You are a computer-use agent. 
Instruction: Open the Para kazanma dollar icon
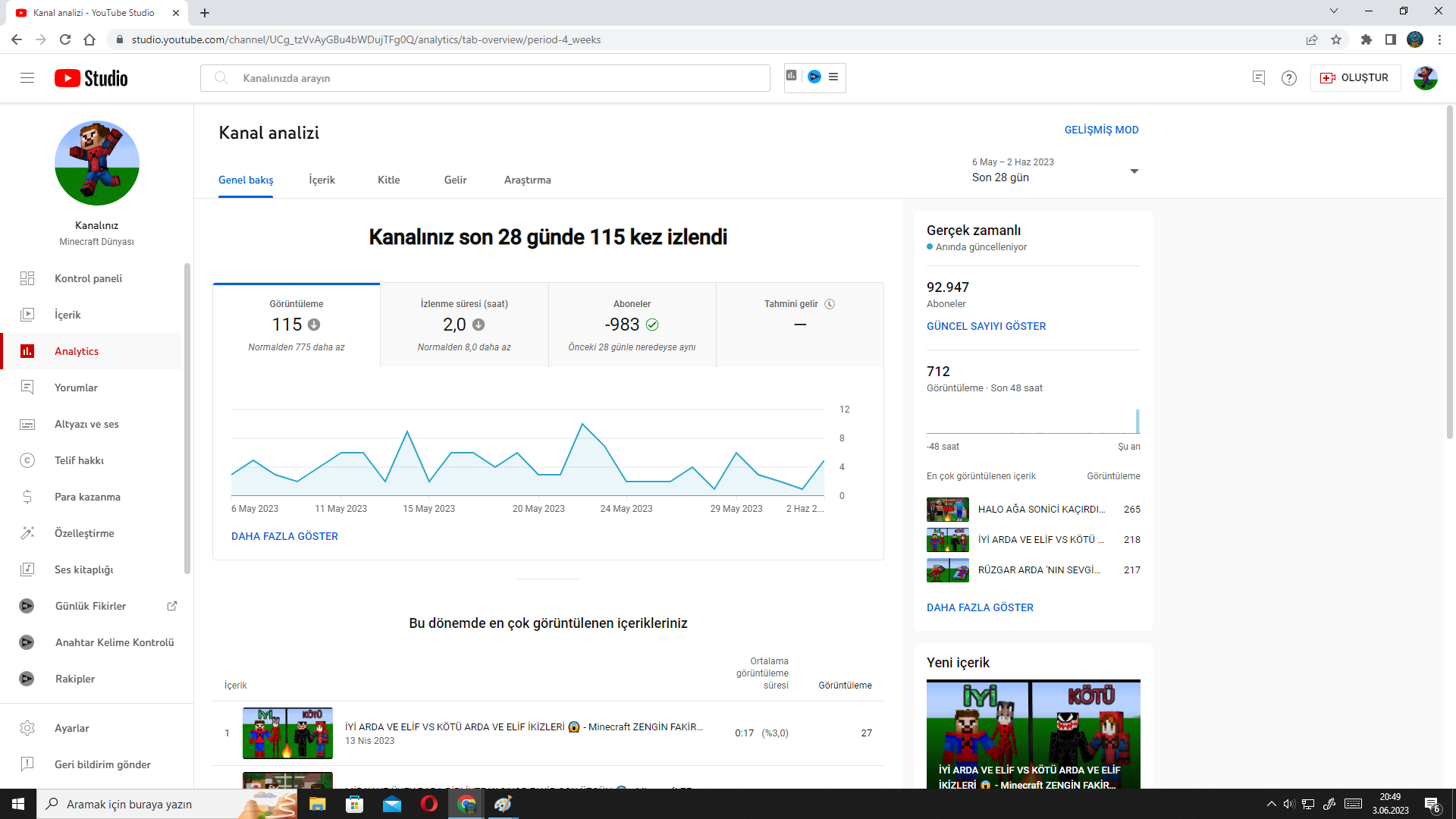[27, 497]
